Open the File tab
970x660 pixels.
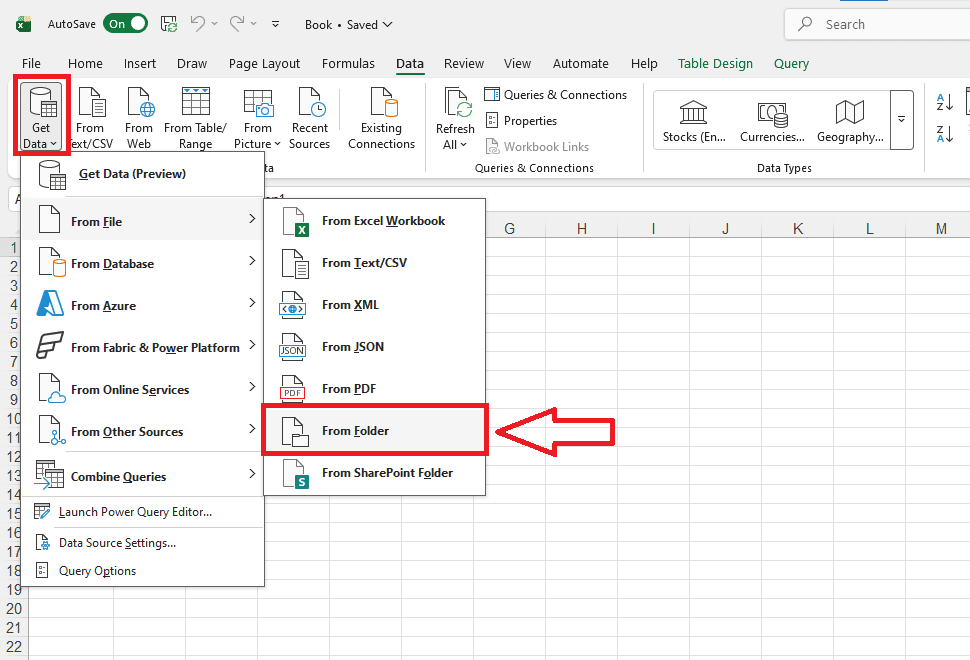31,64
